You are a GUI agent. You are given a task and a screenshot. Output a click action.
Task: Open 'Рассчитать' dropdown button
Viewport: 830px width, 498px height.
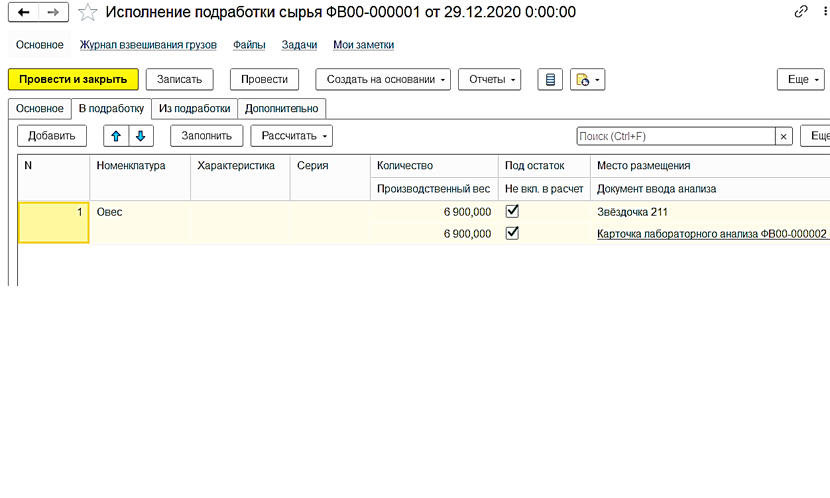pos(292,136)
